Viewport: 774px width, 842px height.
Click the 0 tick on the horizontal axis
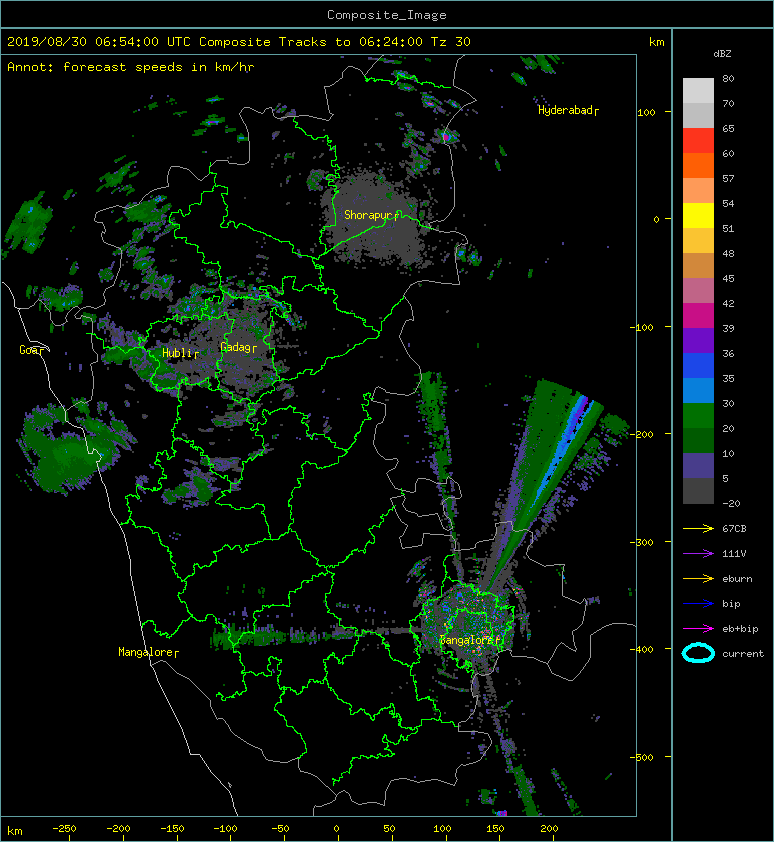point(336,829)
